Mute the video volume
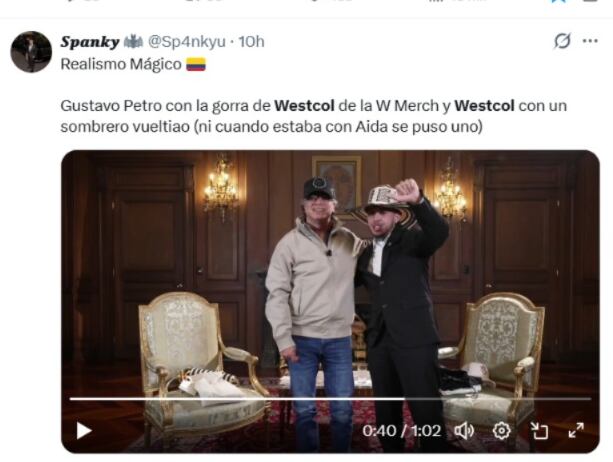This screenshot has height=462, width=613. tap(464, 431)
